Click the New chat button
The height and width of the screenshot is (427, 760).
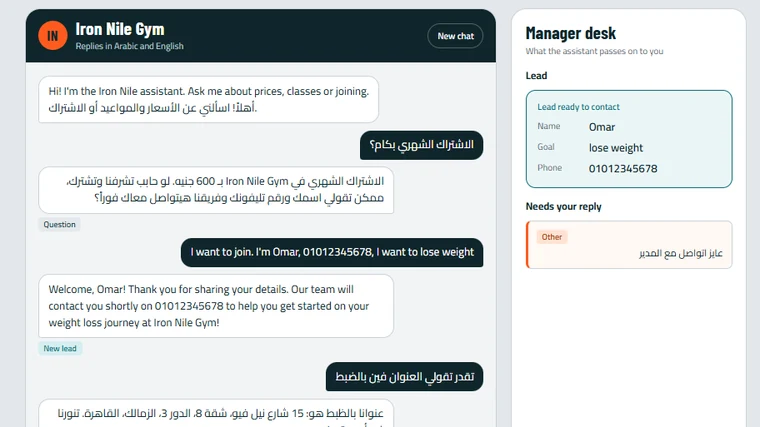[x=455, y=36]
